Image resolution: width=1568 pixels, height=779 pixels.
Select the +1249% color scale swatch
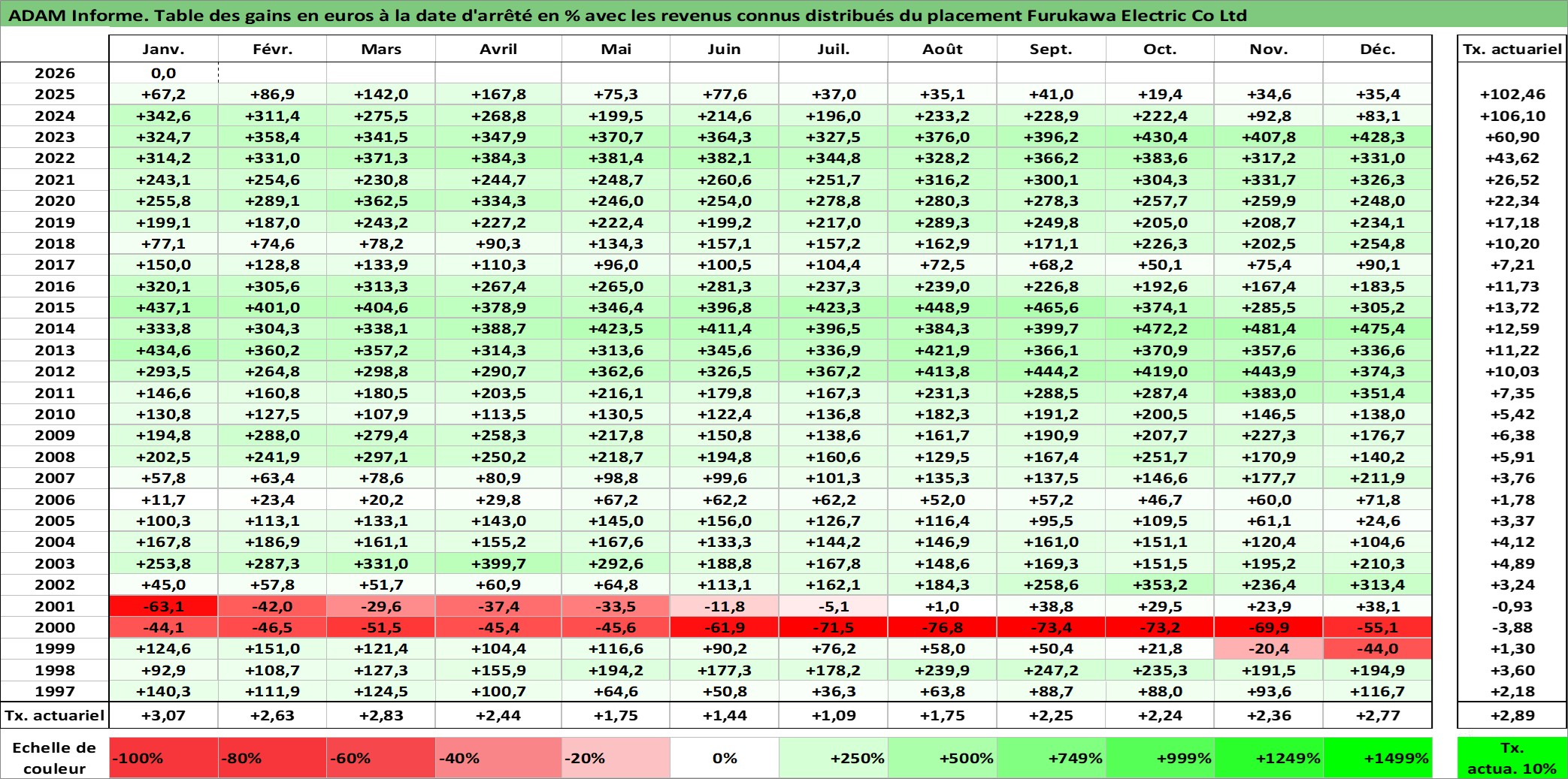coord(1269,758)
